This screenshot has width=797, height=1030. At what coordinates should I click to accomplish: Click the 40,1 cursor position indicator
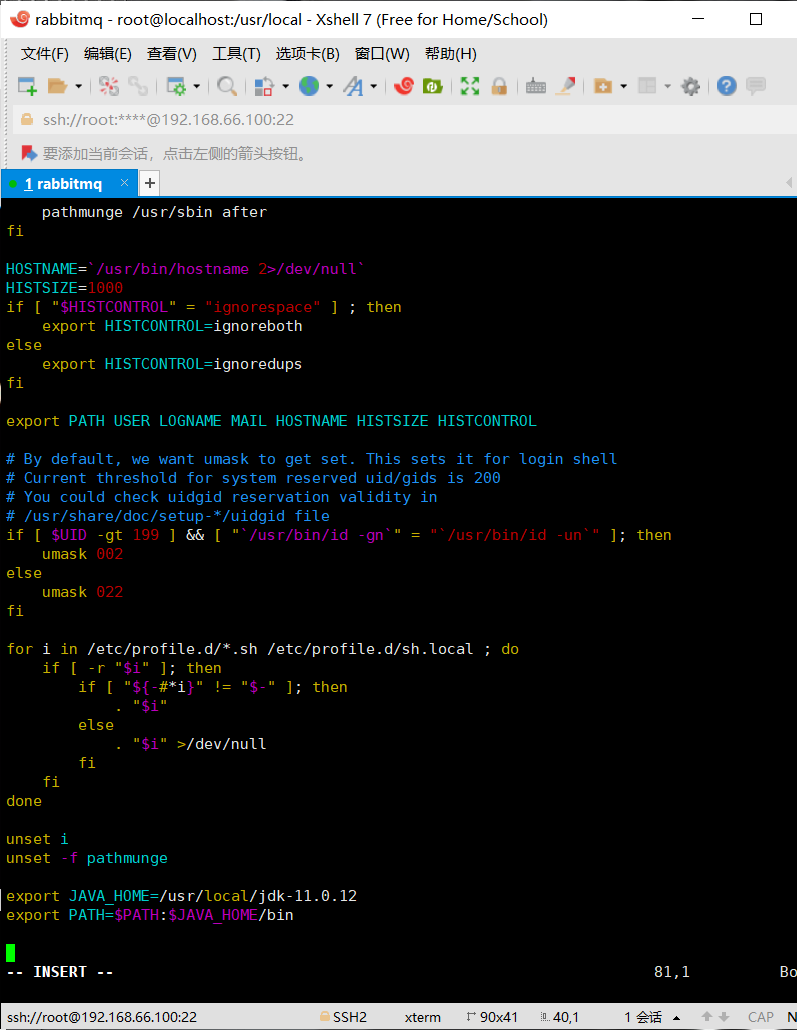tap(560, 1017)
